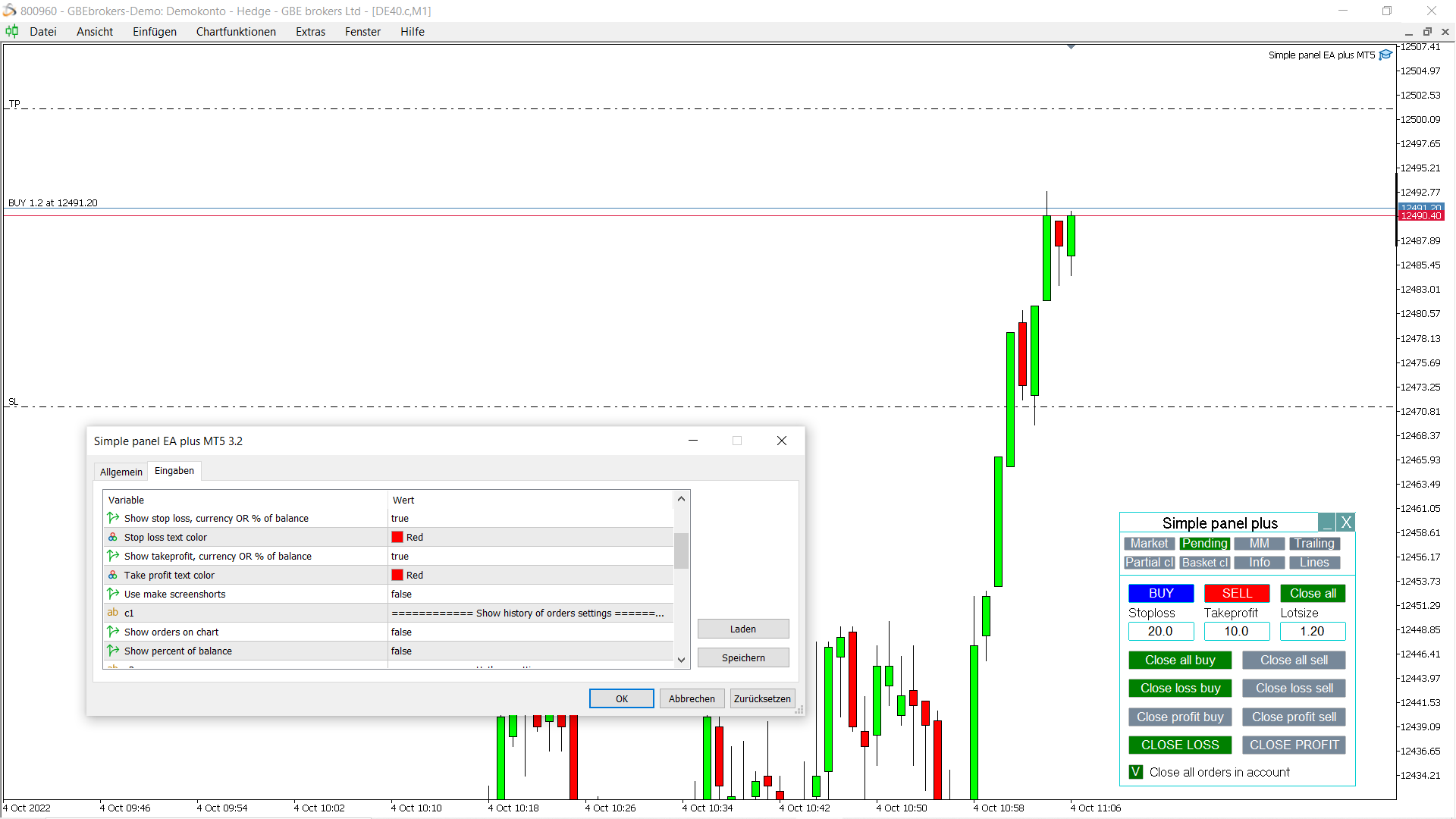
Task: Toggle the Pending mode in panel
Action: coord(1204,544)
